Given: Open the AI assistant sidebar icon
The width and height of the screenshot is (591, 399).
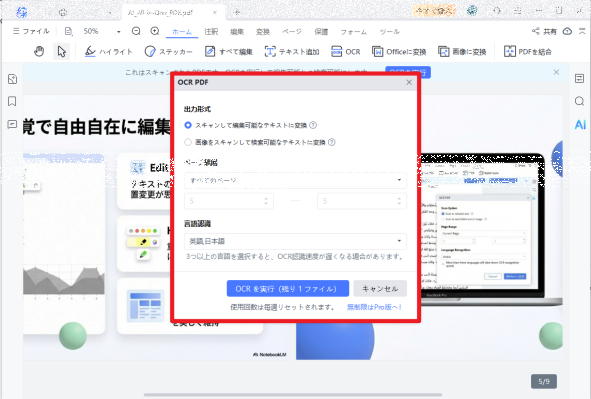Looking at the screenshot, I should coord(580,124).
